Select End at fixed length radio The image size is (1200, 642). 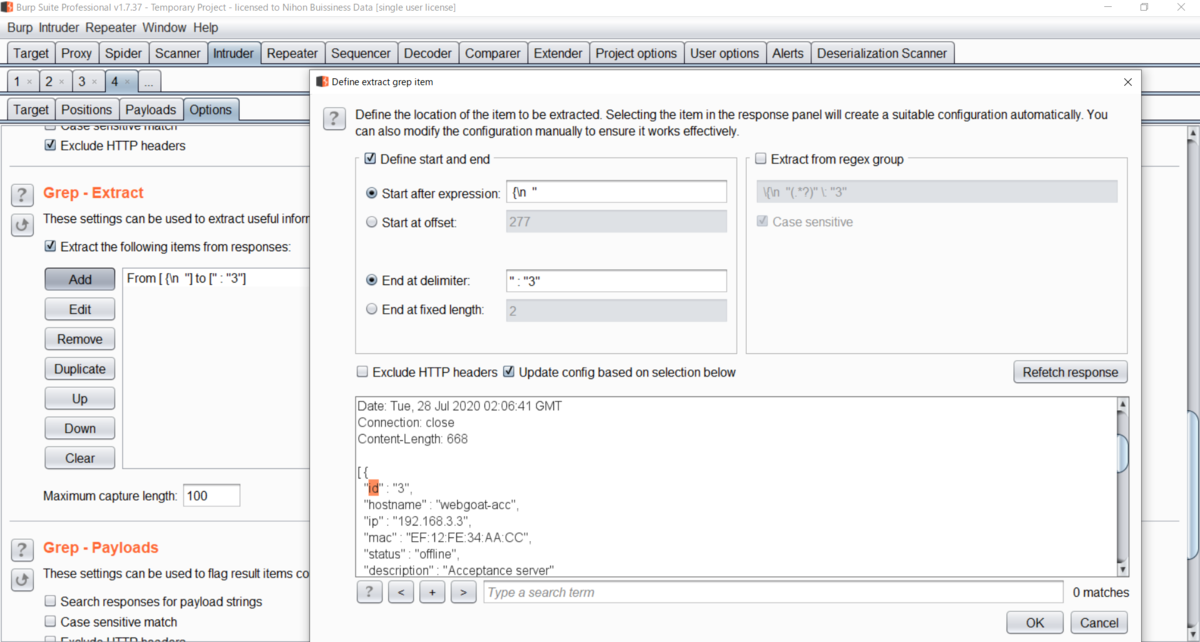tap(372, 310)
